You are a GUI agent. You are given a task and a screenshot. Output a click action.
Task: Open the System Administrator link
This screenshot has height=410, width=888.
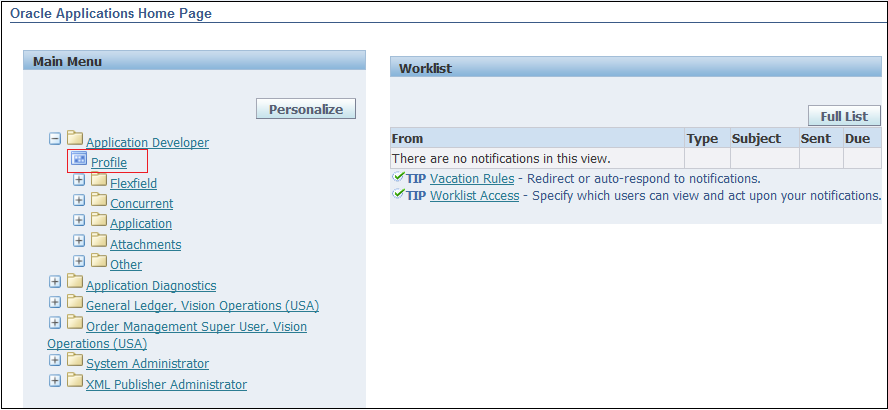(x=147, y=364)
